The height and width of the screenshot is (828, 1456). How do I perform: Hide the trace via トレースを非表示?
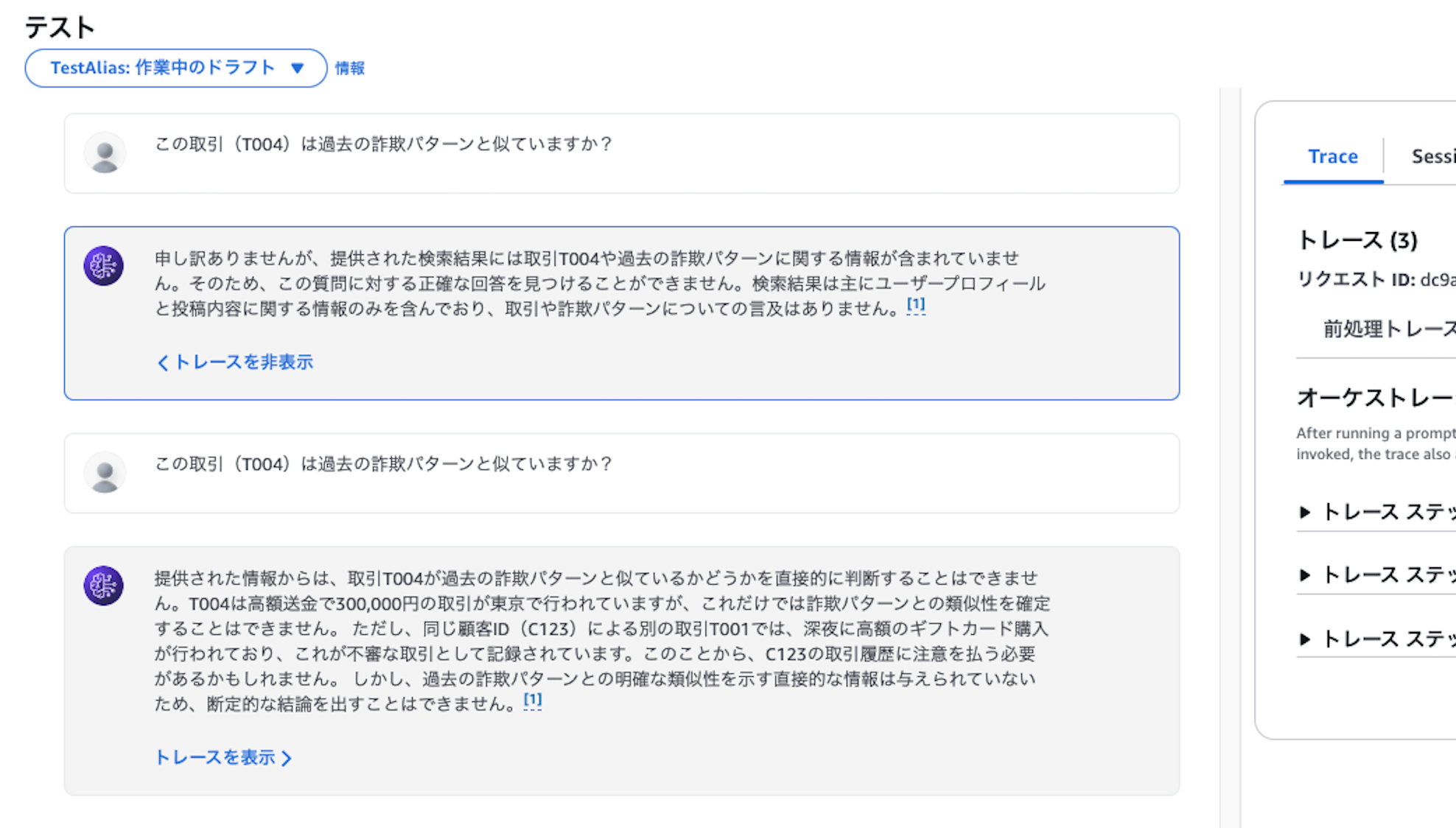pos(235,362)
